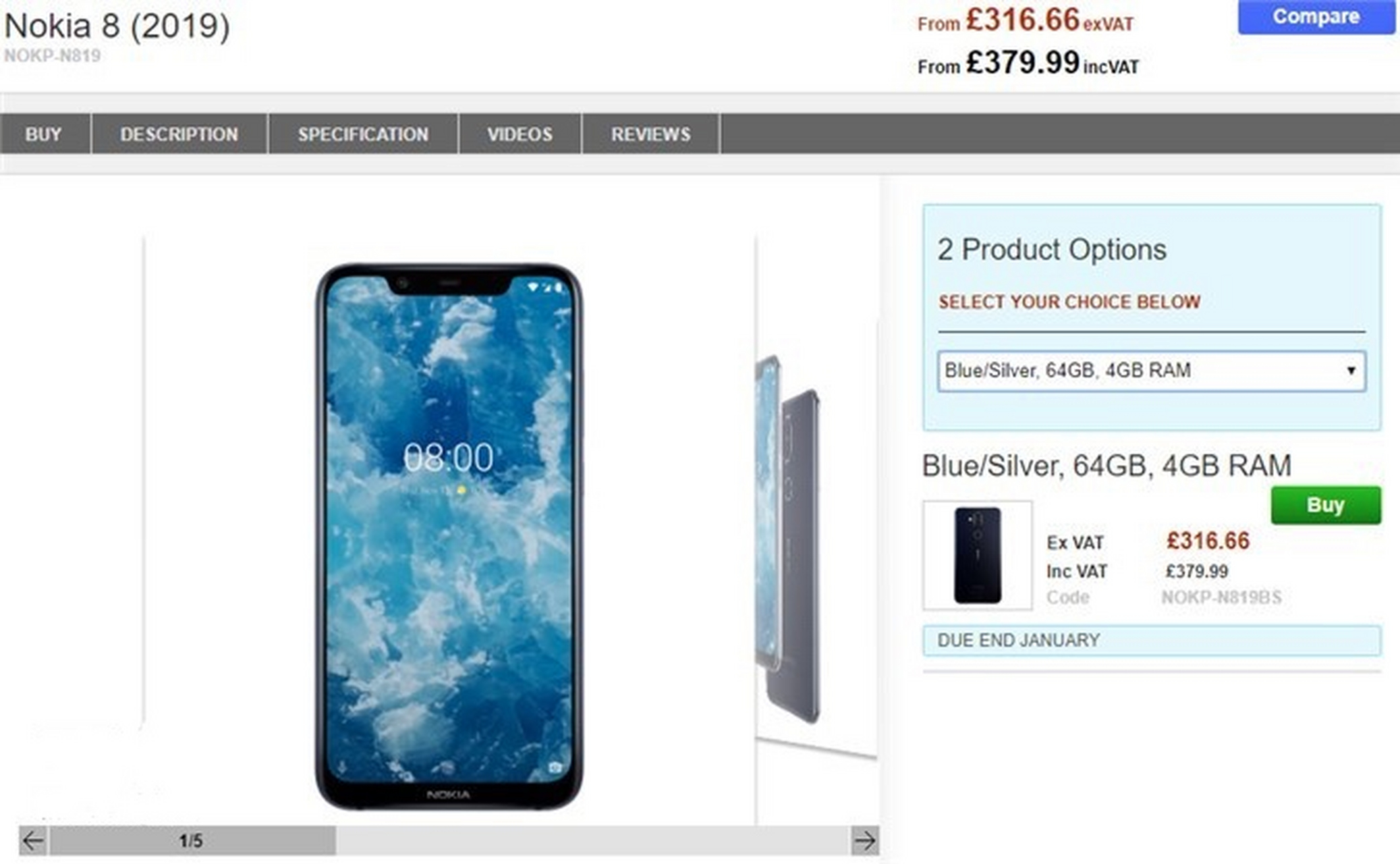
Task: Click the DUE END JANUARY availability notice
Action: [1151, 640]
